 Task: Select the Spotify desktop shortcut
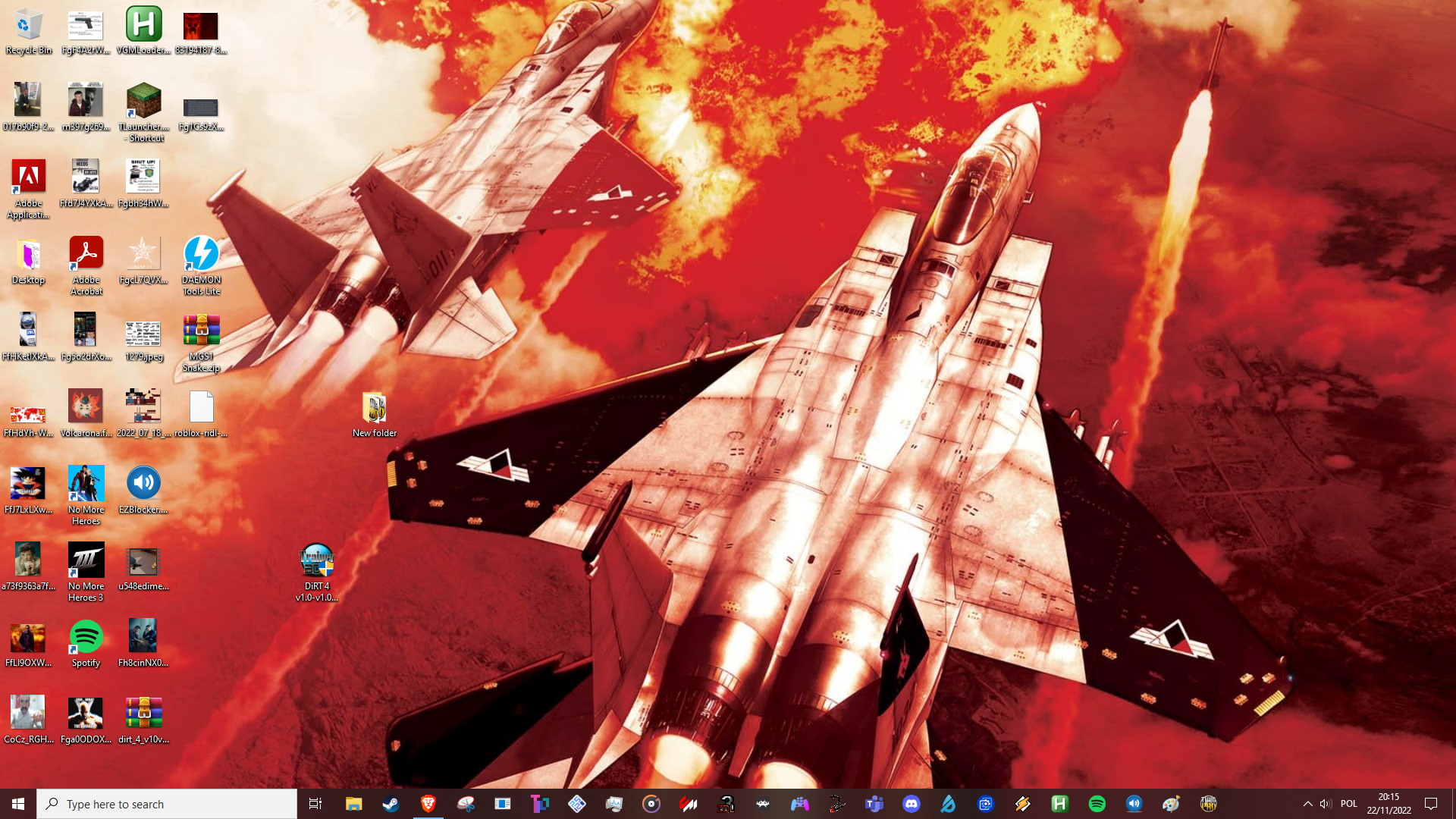click(x=86, y=644)
